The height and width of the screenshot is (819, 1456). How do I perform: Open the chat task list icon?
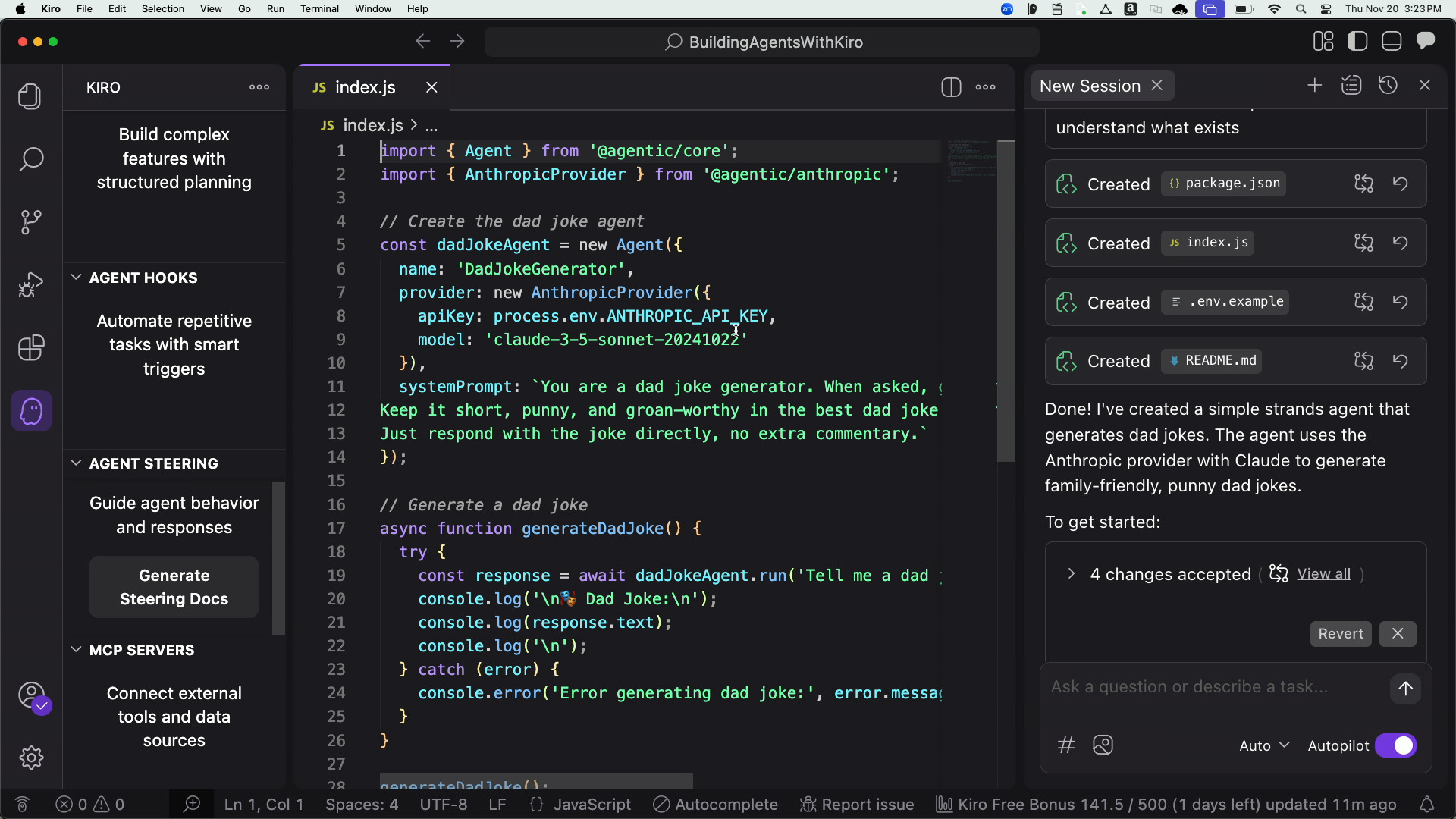pyautogui.click(x=1351, y=86)
